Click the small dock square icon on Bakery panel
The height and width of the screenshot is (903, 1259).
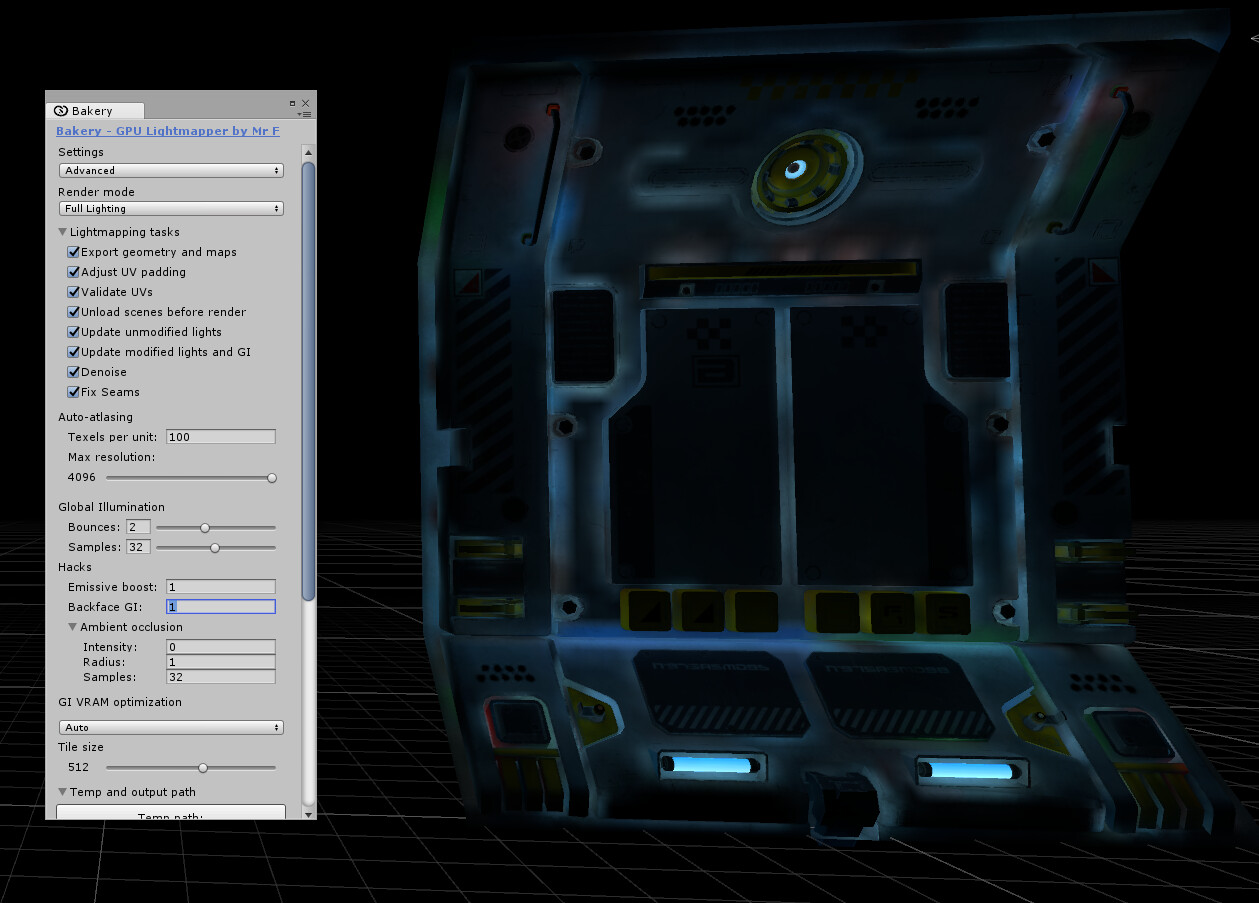point(292,103)
